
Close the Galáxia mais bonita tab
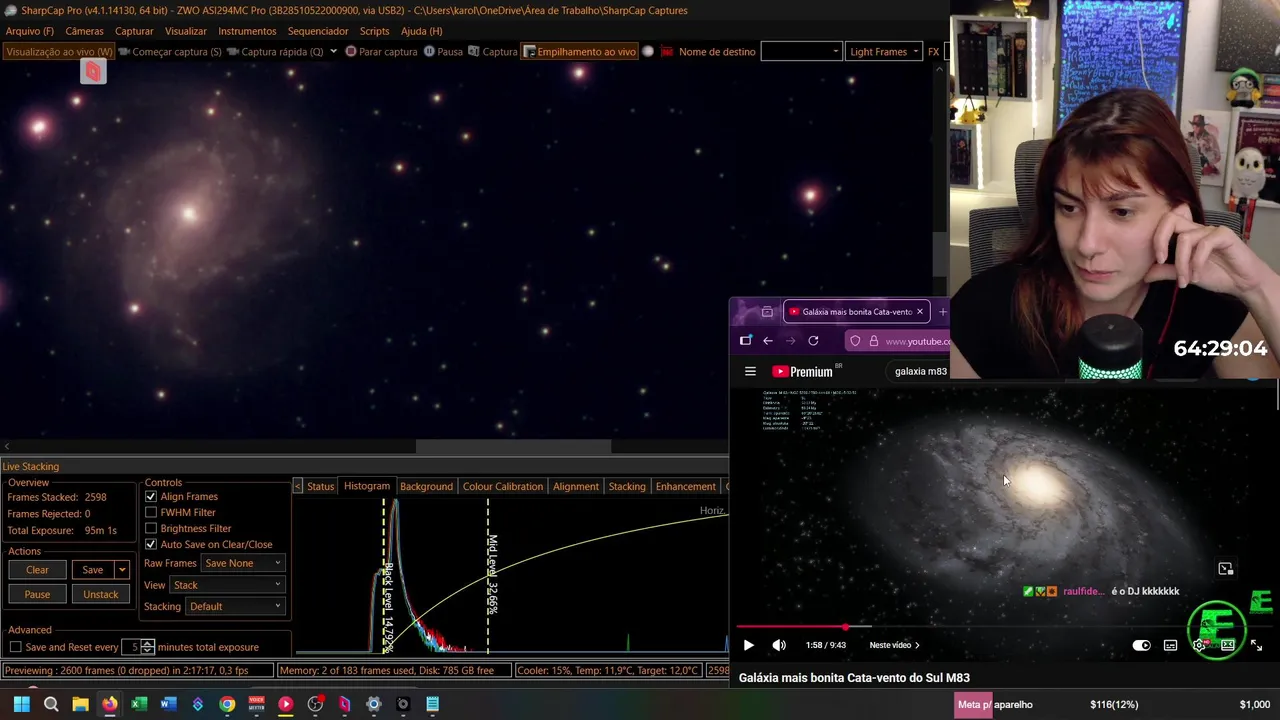click(x=920, y=312)
